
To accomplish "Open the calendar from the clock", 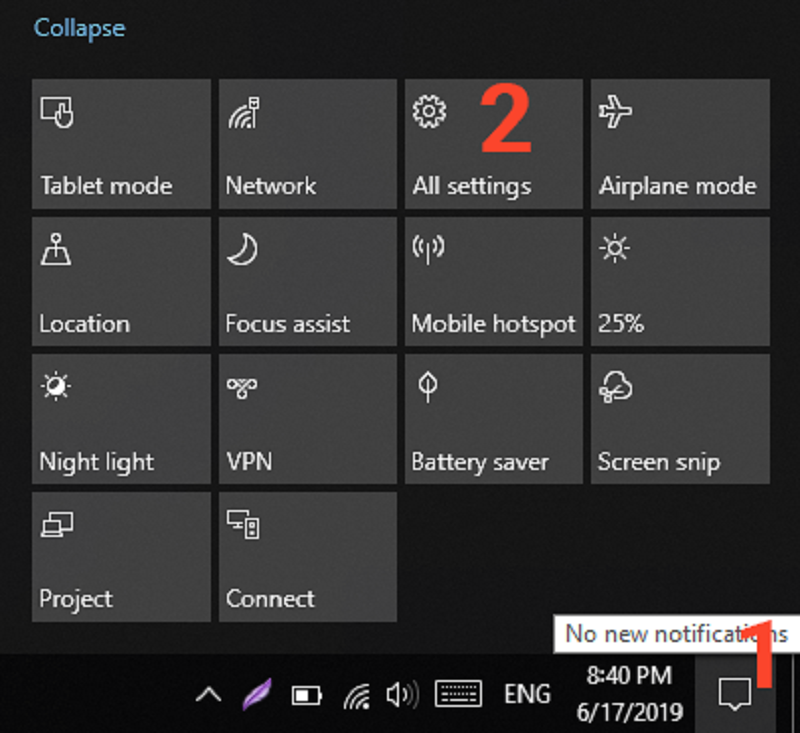I will click(627, 692).
